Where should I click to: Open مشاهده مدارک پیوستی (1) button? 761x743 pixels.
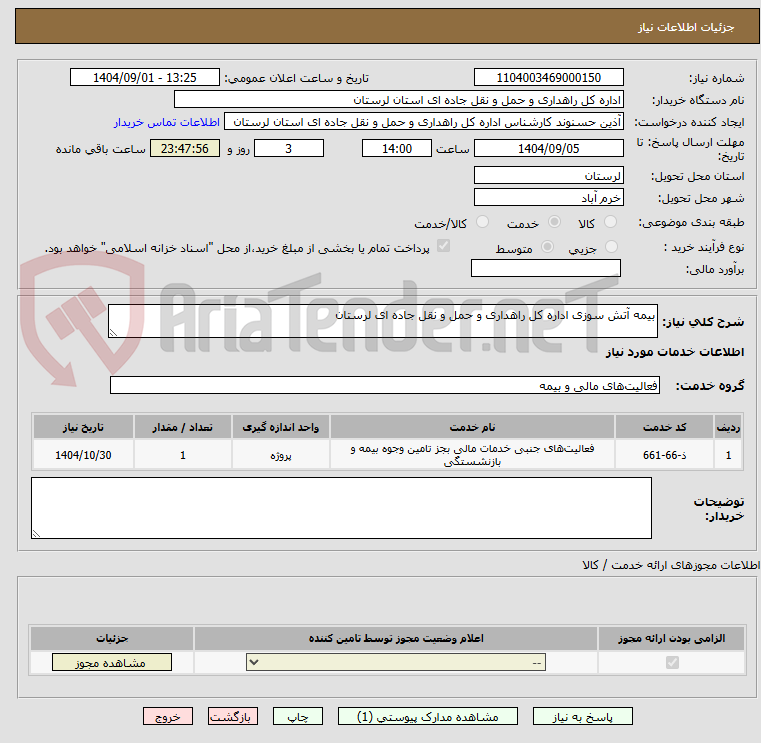click(x=428, y=716)
